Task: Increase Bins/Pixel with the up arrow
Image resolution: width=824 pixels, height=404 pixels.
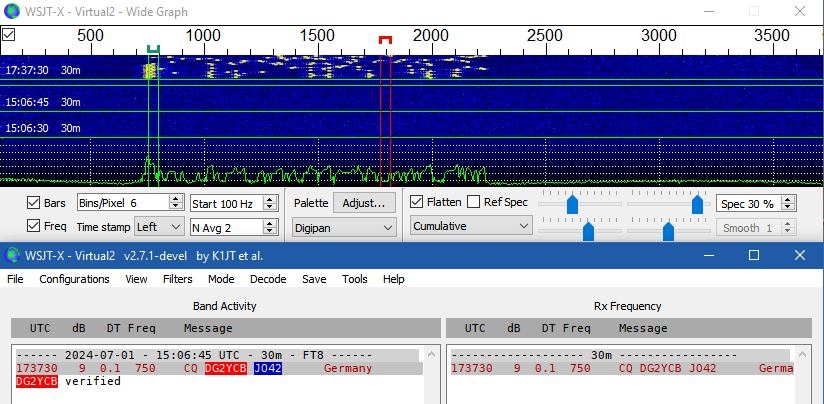Action: pos(176,199)
